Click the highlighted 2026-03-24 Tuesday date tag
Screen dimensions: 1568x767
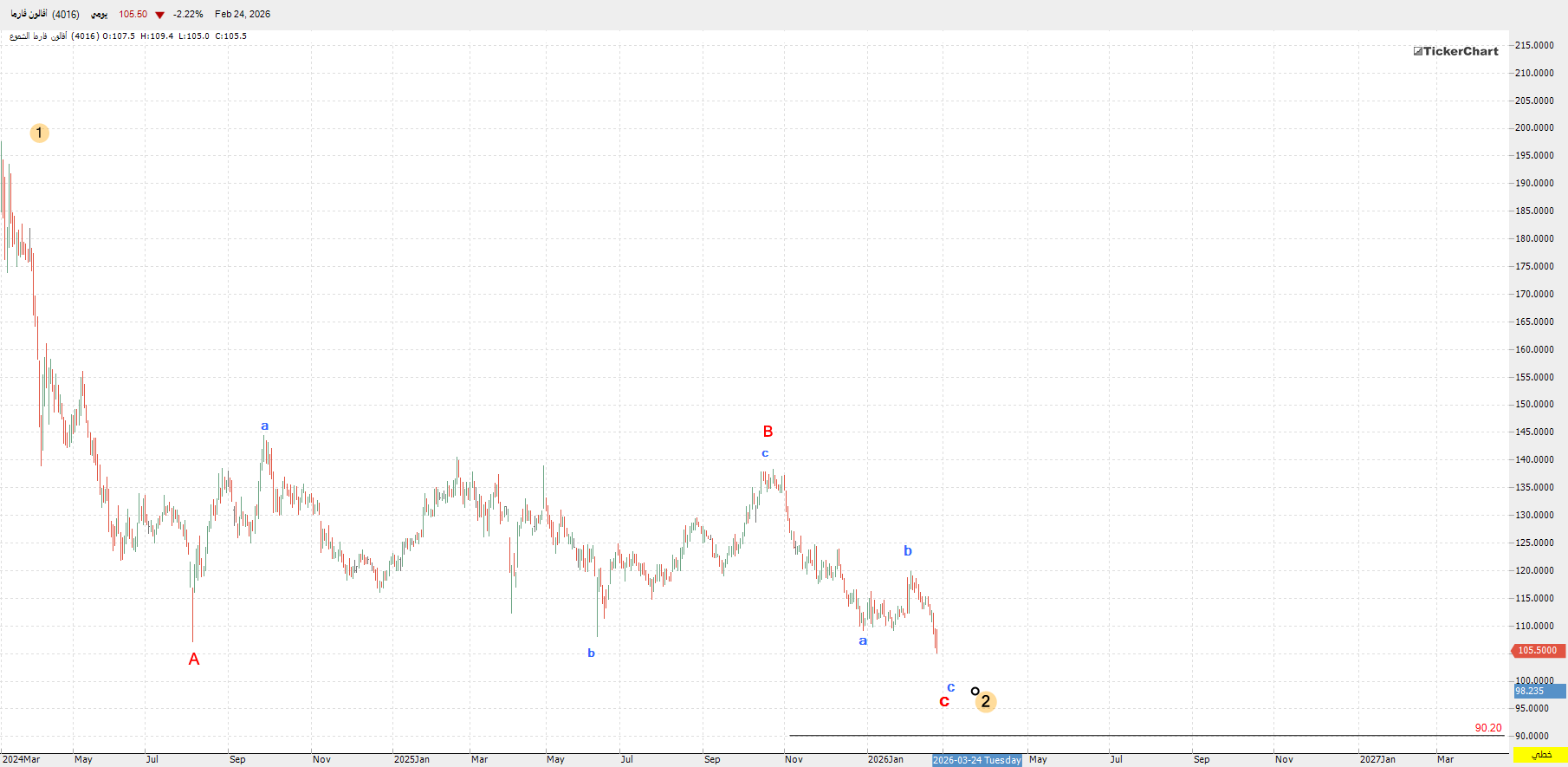[976, 760]
